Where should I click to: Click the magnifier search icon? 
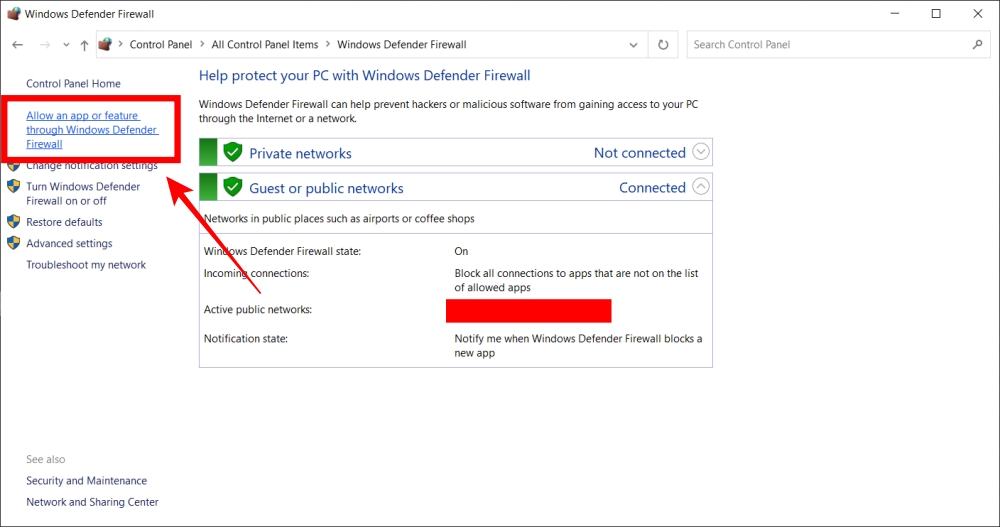pyautogui.click(x=978, y=45)
